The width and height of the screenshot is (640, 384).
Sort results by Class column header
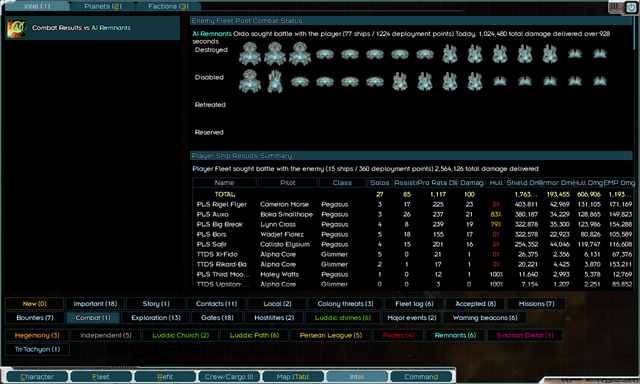pyautogui.click(x=342, y=183)
